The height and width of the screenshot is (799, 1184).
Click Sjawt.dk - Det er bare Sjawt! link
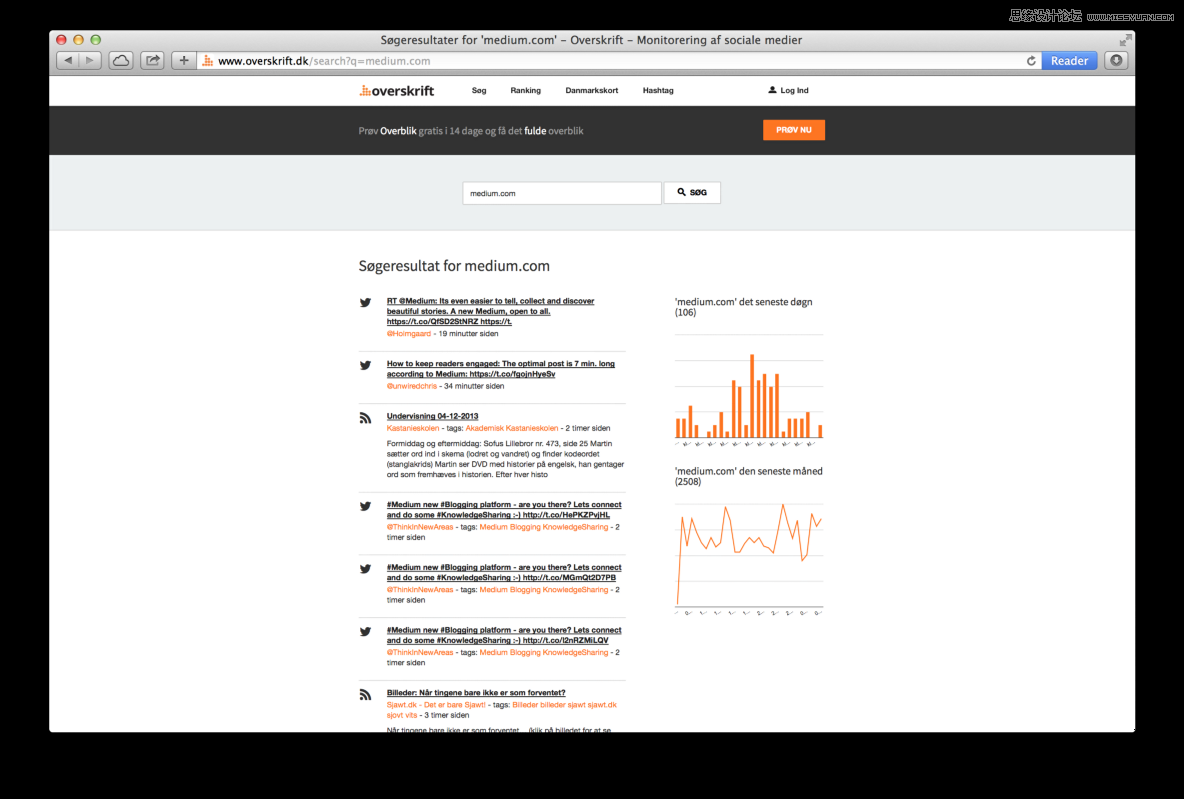coord(436,705)
